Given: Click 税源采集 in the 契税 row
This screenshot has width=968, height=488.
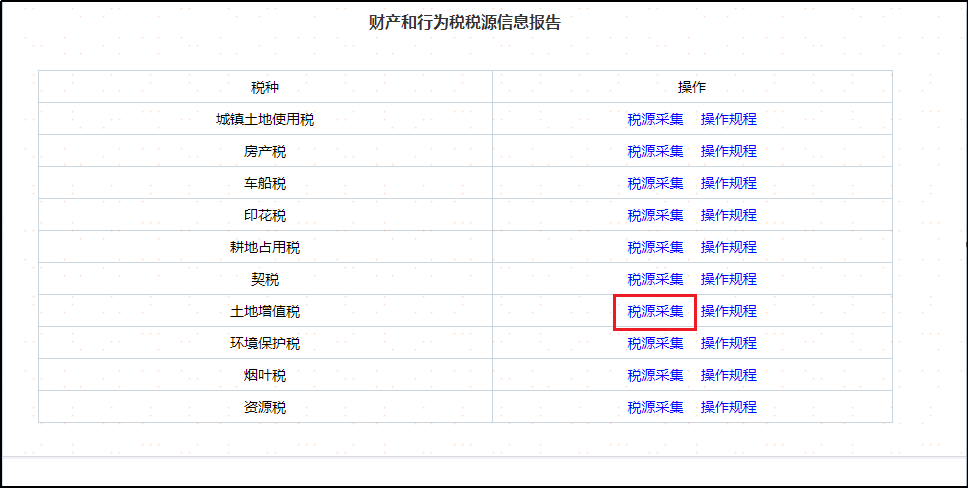Looking at the screenshot, I should (655, 280).
